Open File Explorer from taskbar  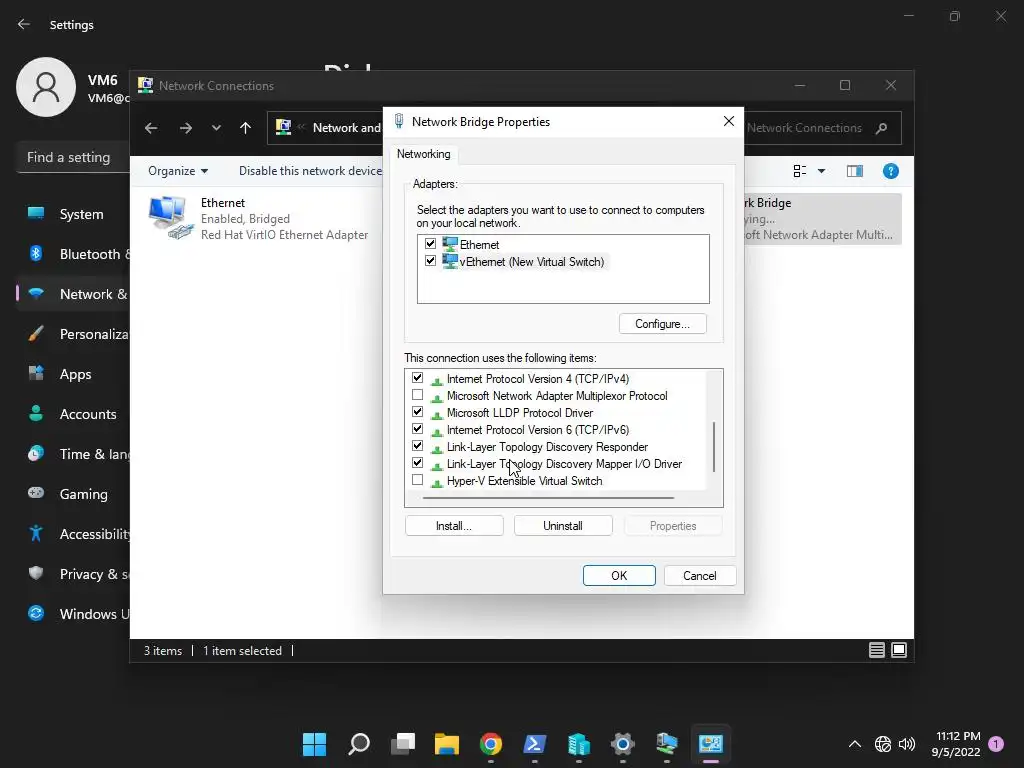447,744
